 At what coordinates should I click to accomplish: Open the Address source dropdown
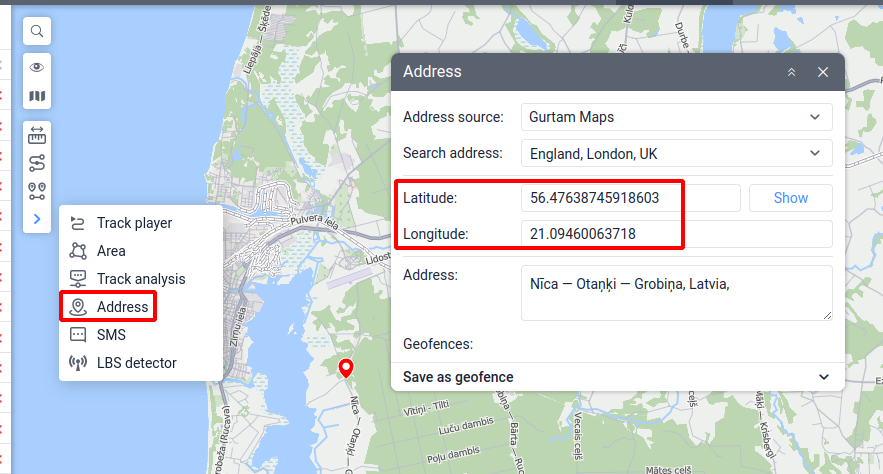pyautogui.click(x=676, y=117)
